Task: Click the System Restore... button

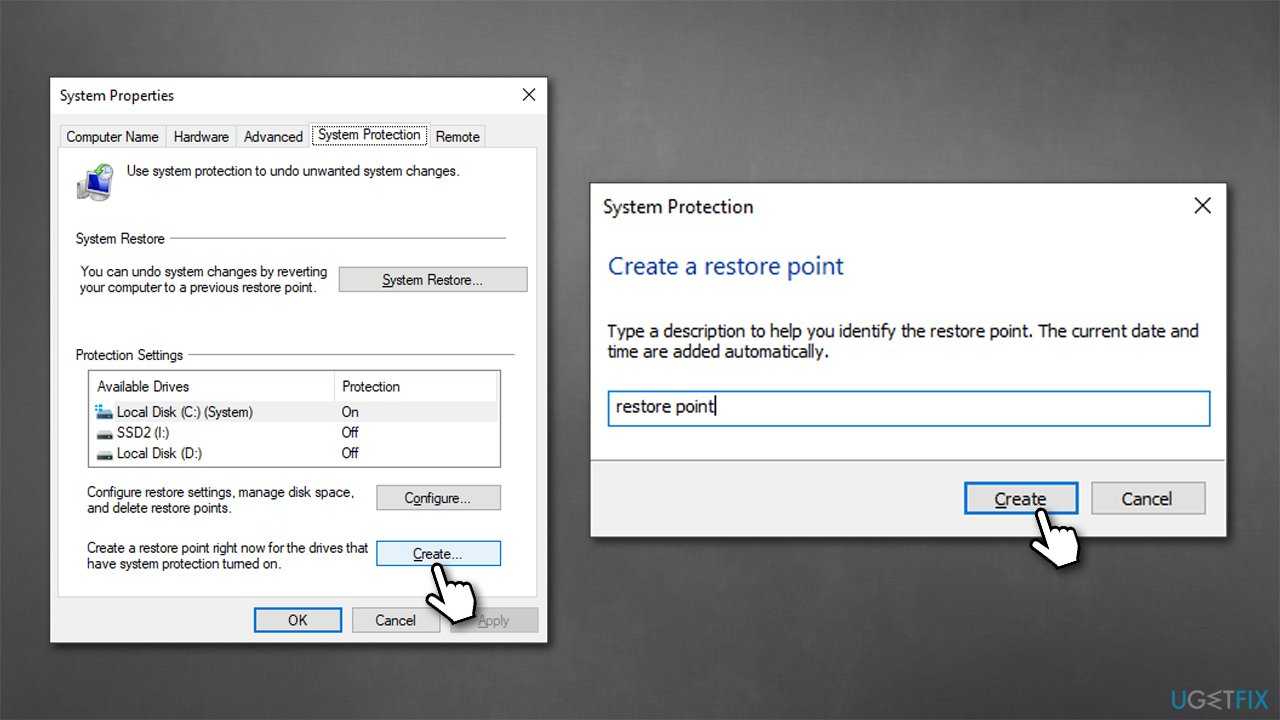Action: click(x=432, y=280)
